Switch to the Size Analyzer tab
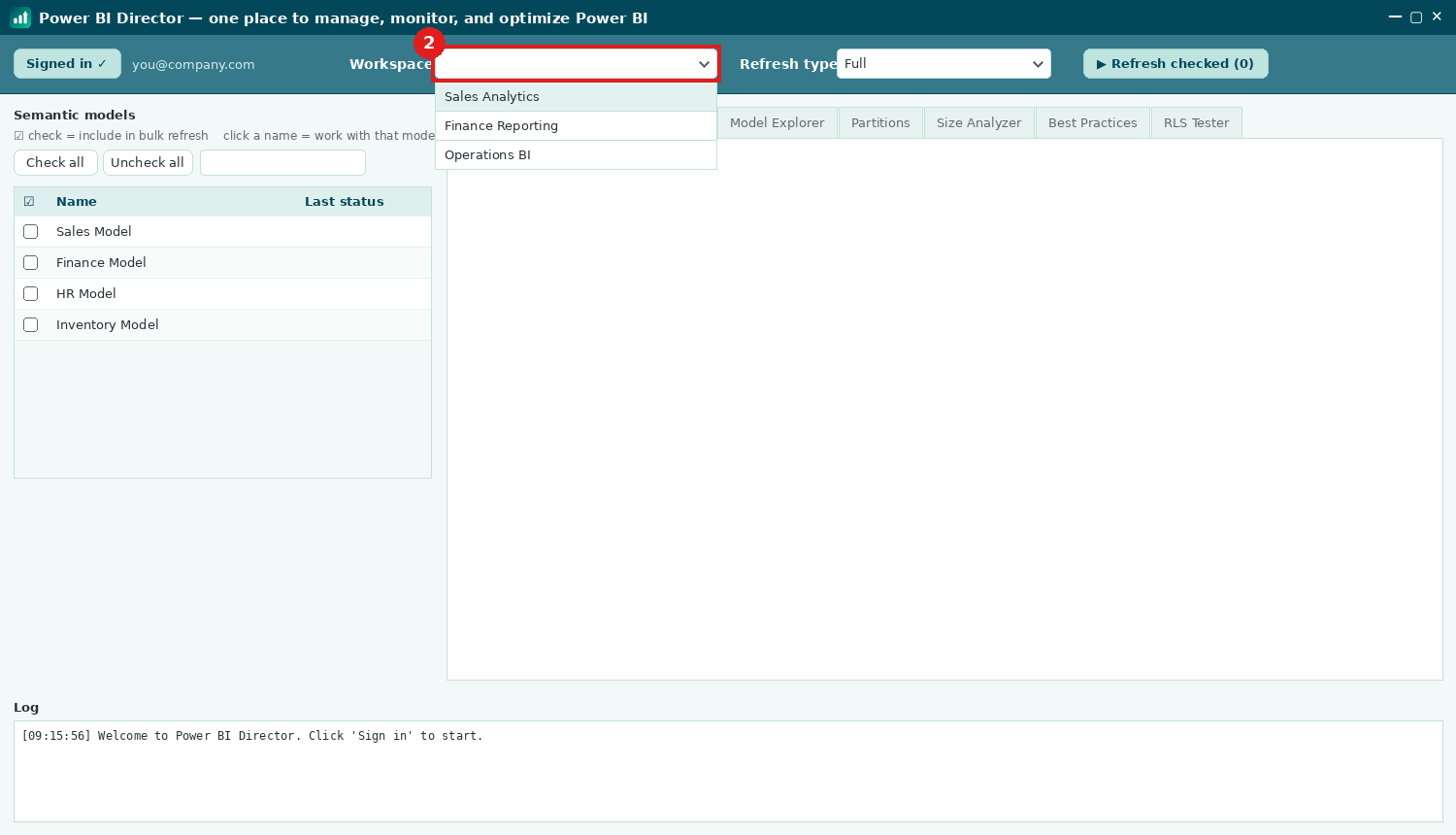 point(979,123)
